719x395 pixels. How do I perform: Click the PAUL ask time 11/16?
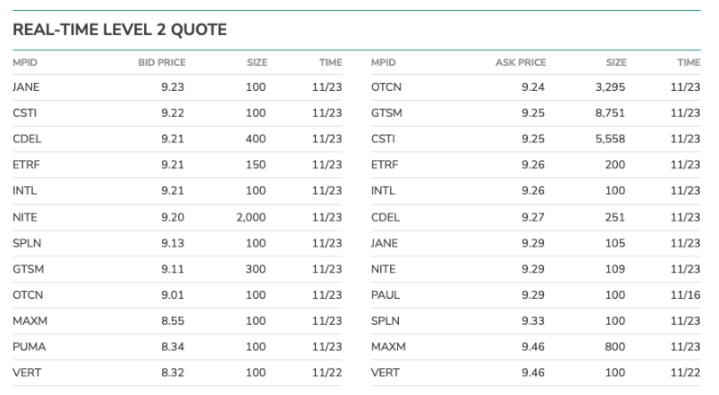[685, 295]
